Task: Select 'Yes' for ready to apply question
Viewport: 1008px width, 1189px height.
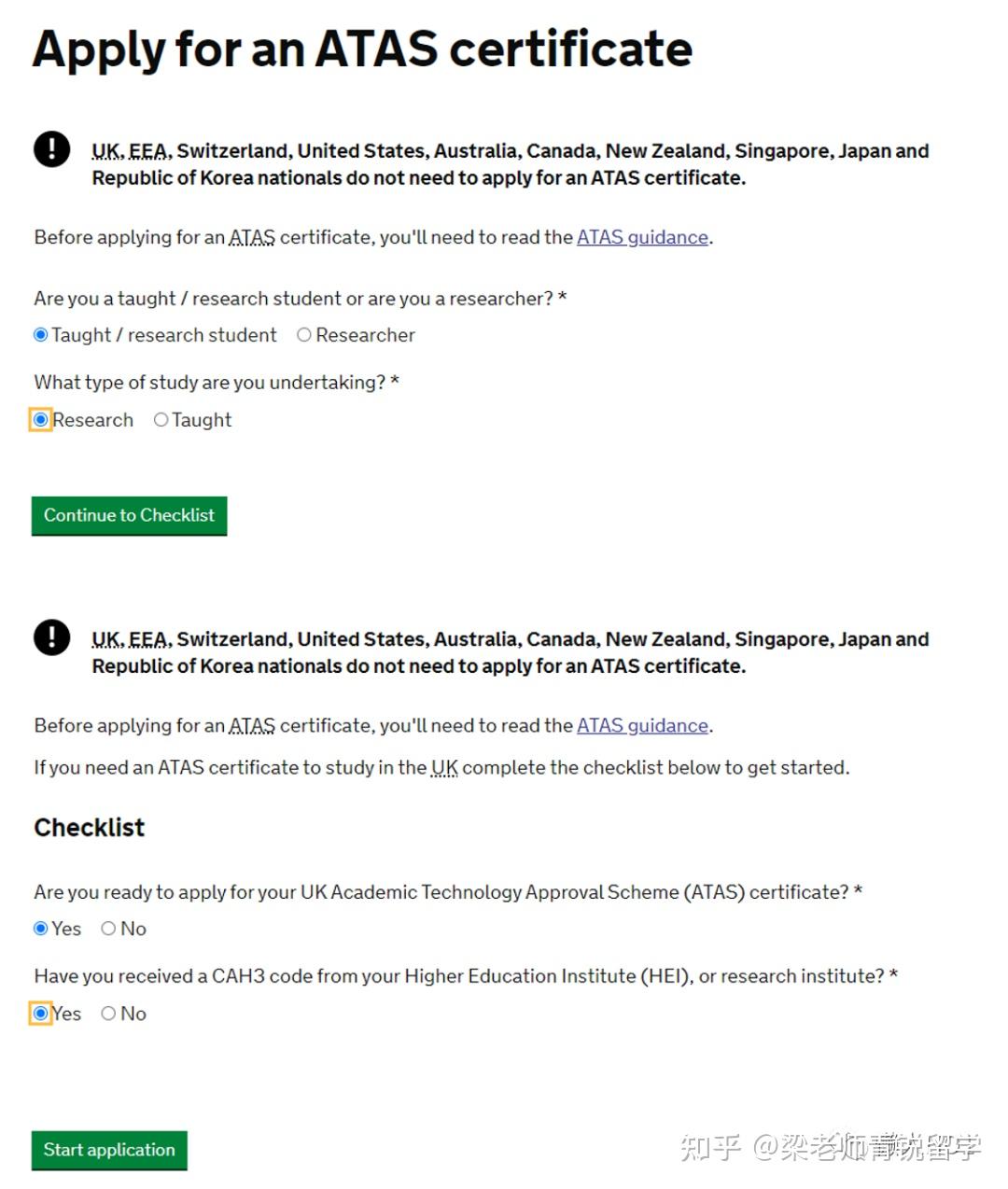Action: pyautogui.click(x=40, y=929)
